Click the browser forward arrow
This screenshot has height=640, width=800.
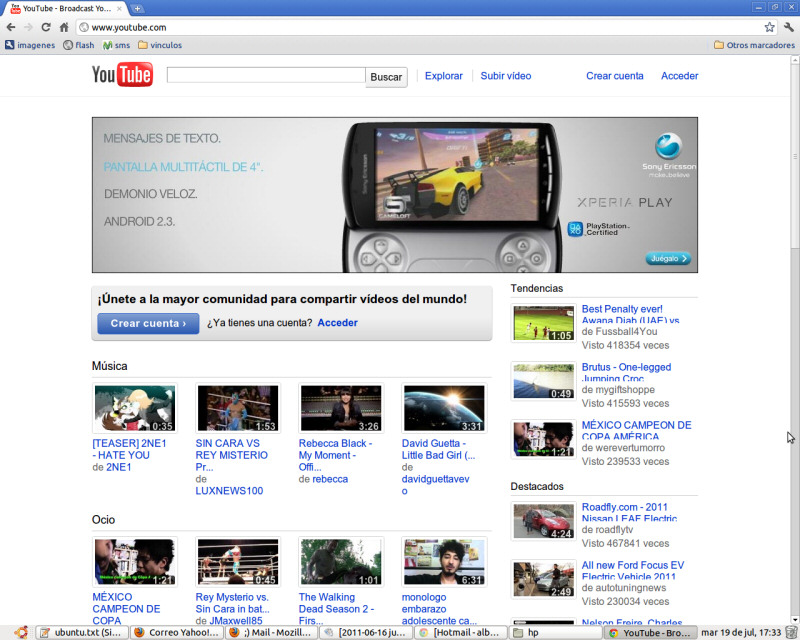(28, 27)
